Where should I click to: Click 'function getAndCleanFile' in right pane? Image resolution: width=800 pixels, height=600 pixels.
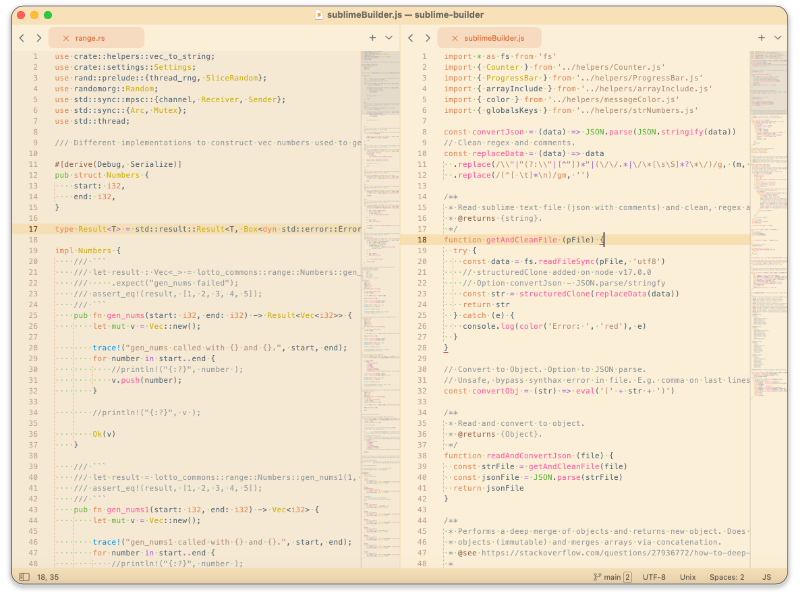tap(524, 240)
